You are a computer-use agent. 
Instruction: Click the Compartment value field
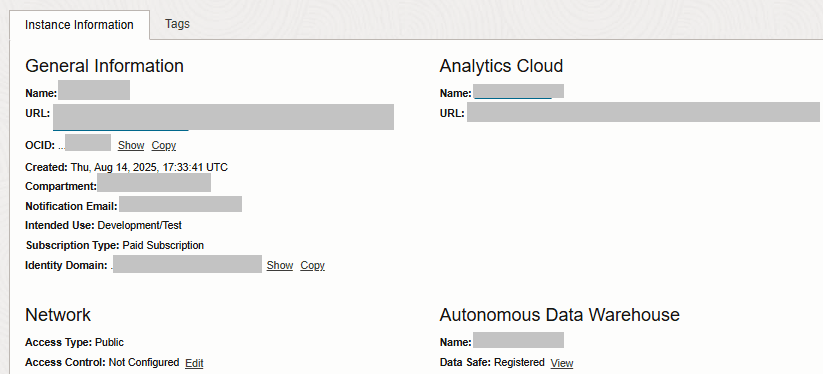pos(154,183)
